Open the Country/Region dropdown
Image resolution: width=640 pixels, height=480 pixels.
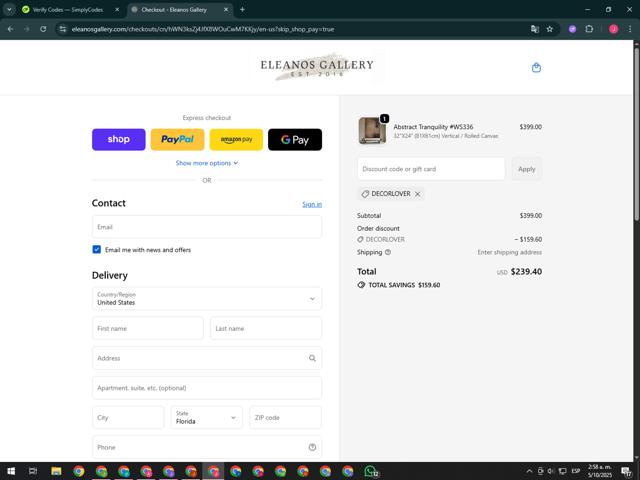pyautogui.click(x=207, y=298)
